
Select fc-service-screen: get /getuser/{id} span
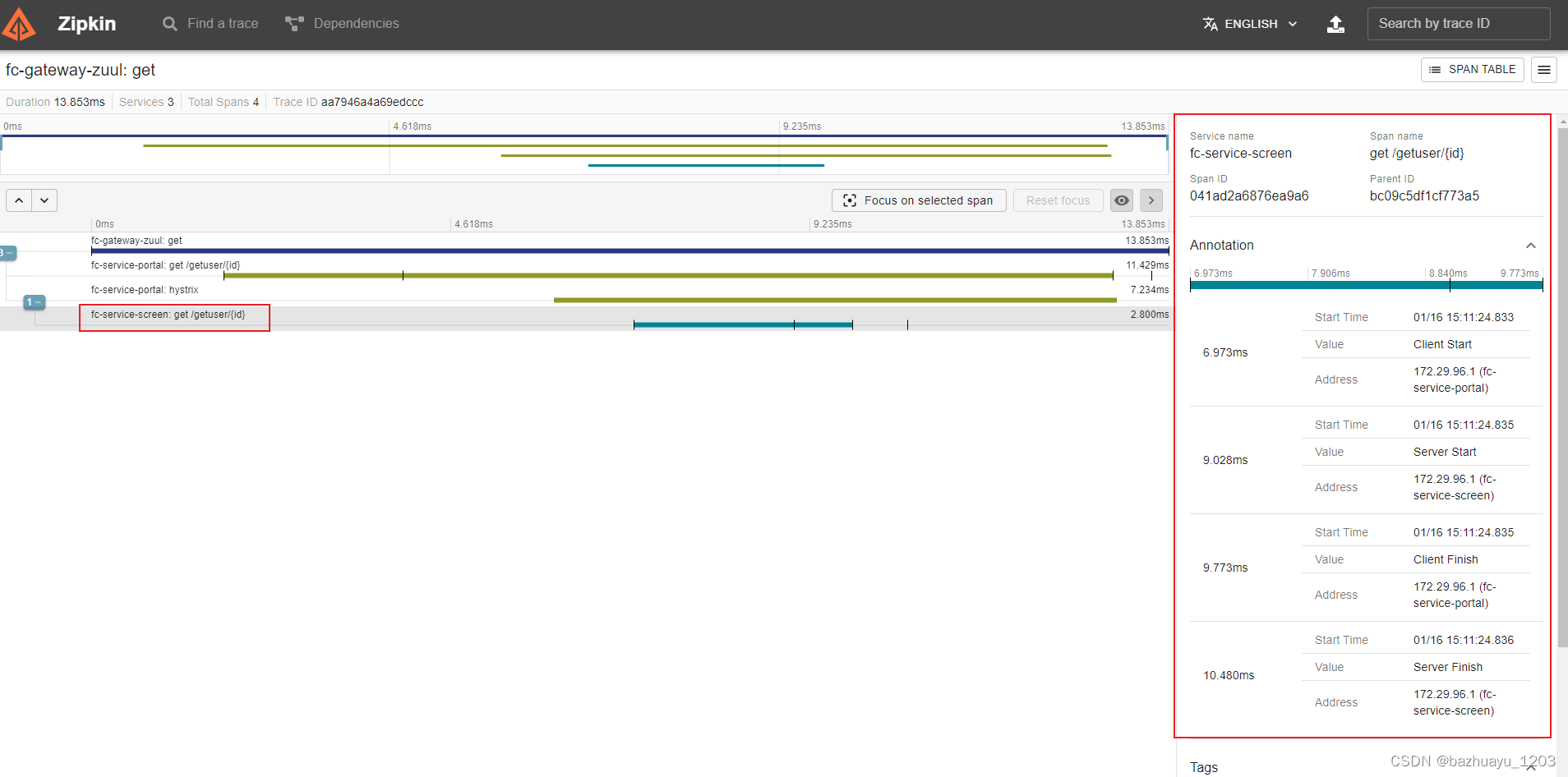tap(585, 319)
